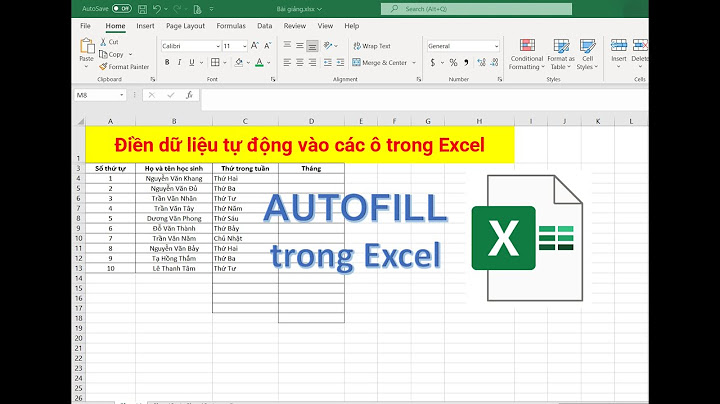This screenshot has height=404, width=720.
Task: Click Increase Decimal icon
Action: tap(481, 62)
